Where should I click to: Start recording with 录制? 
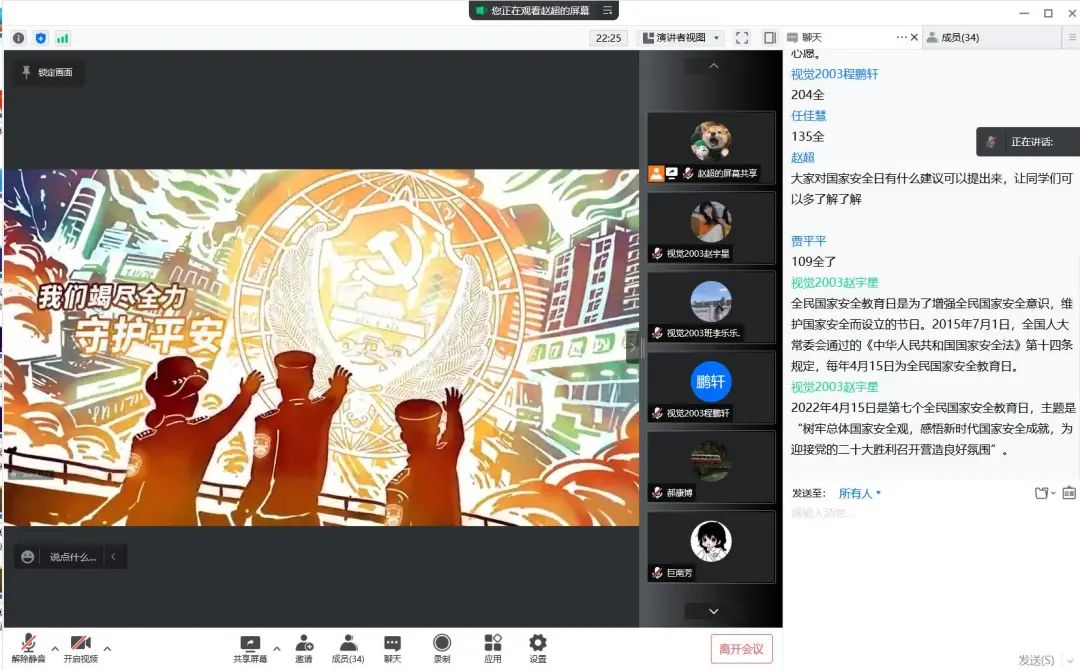[x=442, y=649]
